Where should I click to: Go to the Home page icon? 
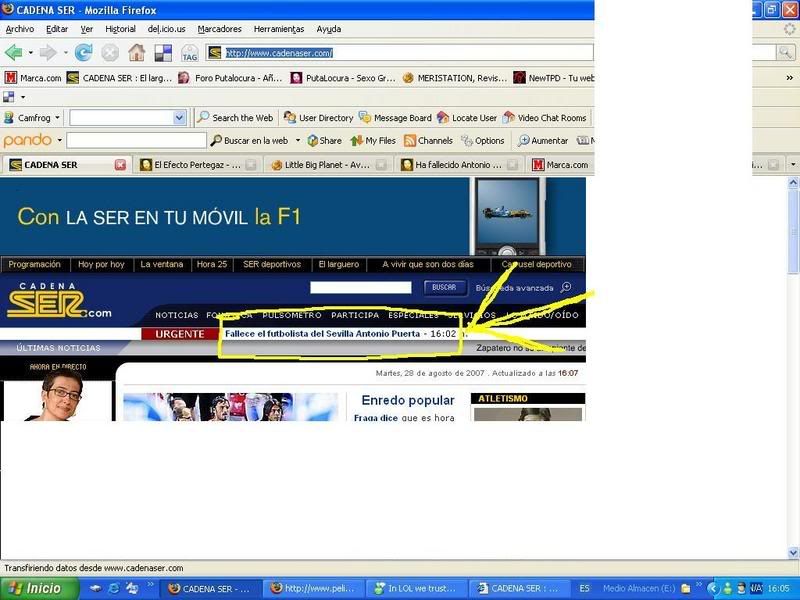[x=136, y=53]
